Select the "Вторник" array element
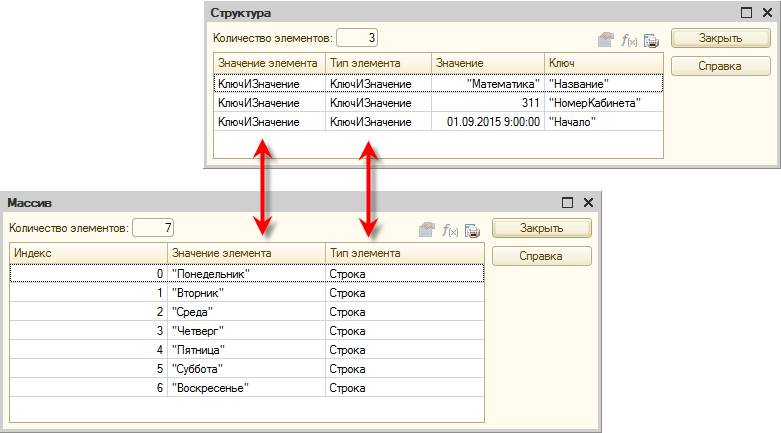Image resolution: width=781 pixels, height=433 pixels. coord(246,292)
